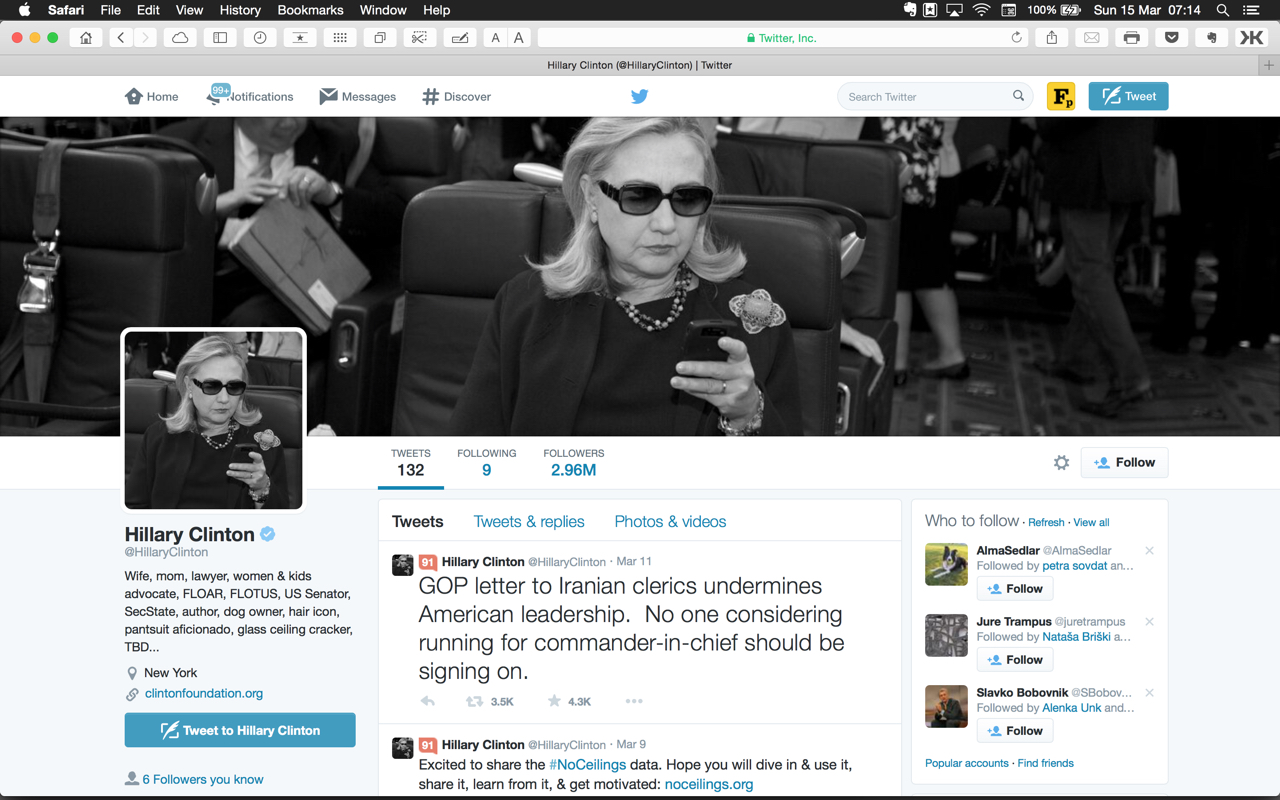Open iCloud tabs cloud icon
The width and height of the screenshot is (1280, 800).
point(180,38)
